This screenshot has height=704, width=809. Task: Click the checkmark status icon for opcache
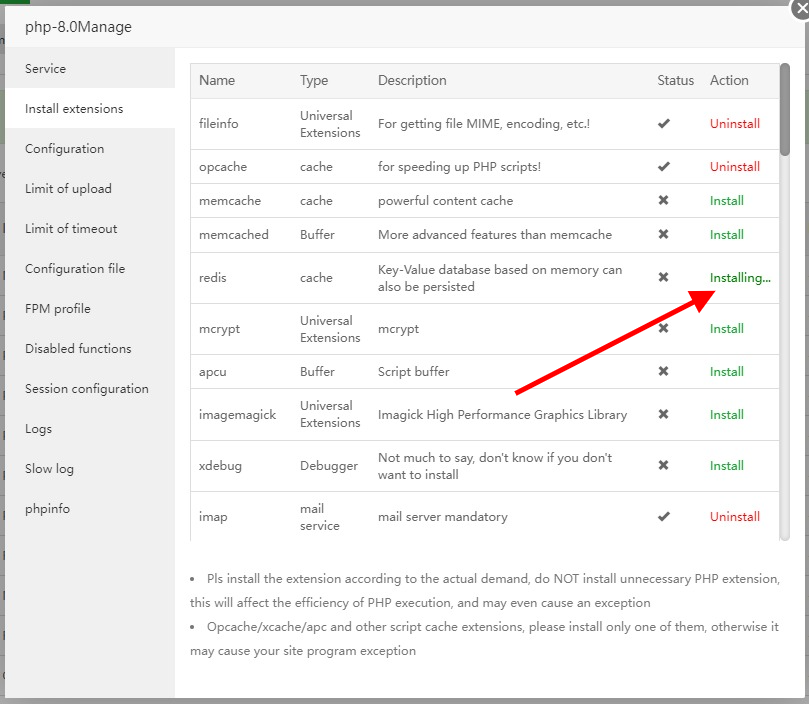pyautogui.click(x=664, y=167)
